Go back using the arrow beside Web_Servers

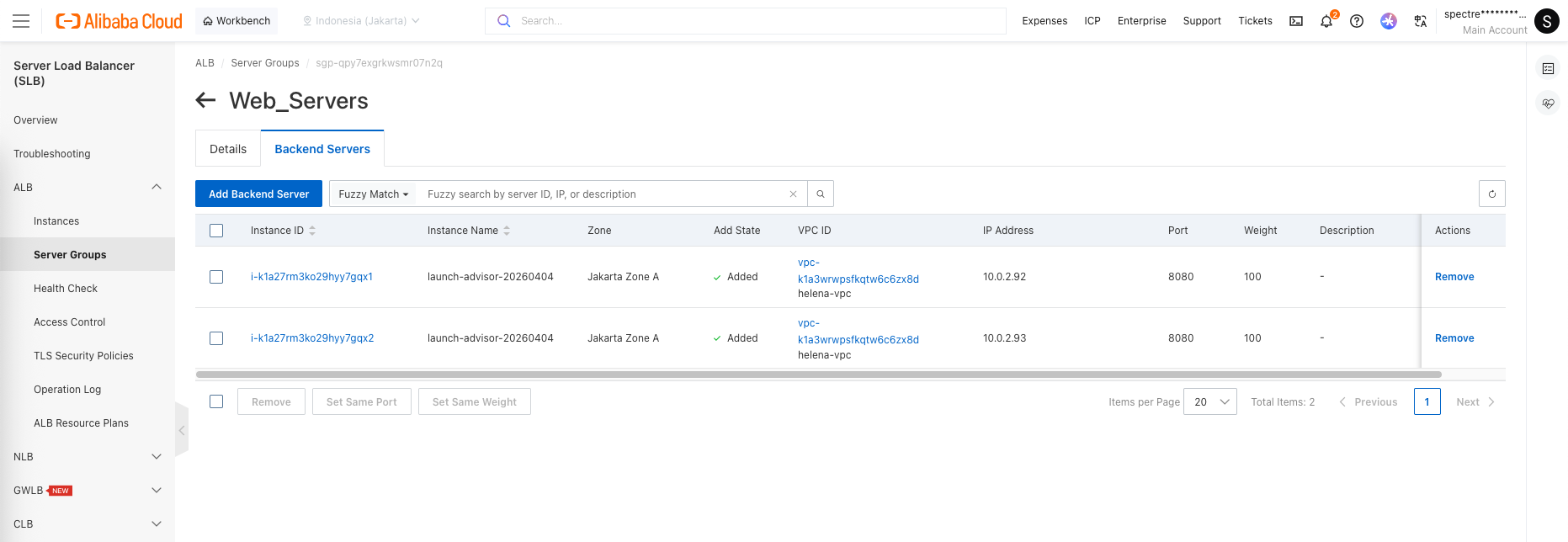[x=206, y=101]
